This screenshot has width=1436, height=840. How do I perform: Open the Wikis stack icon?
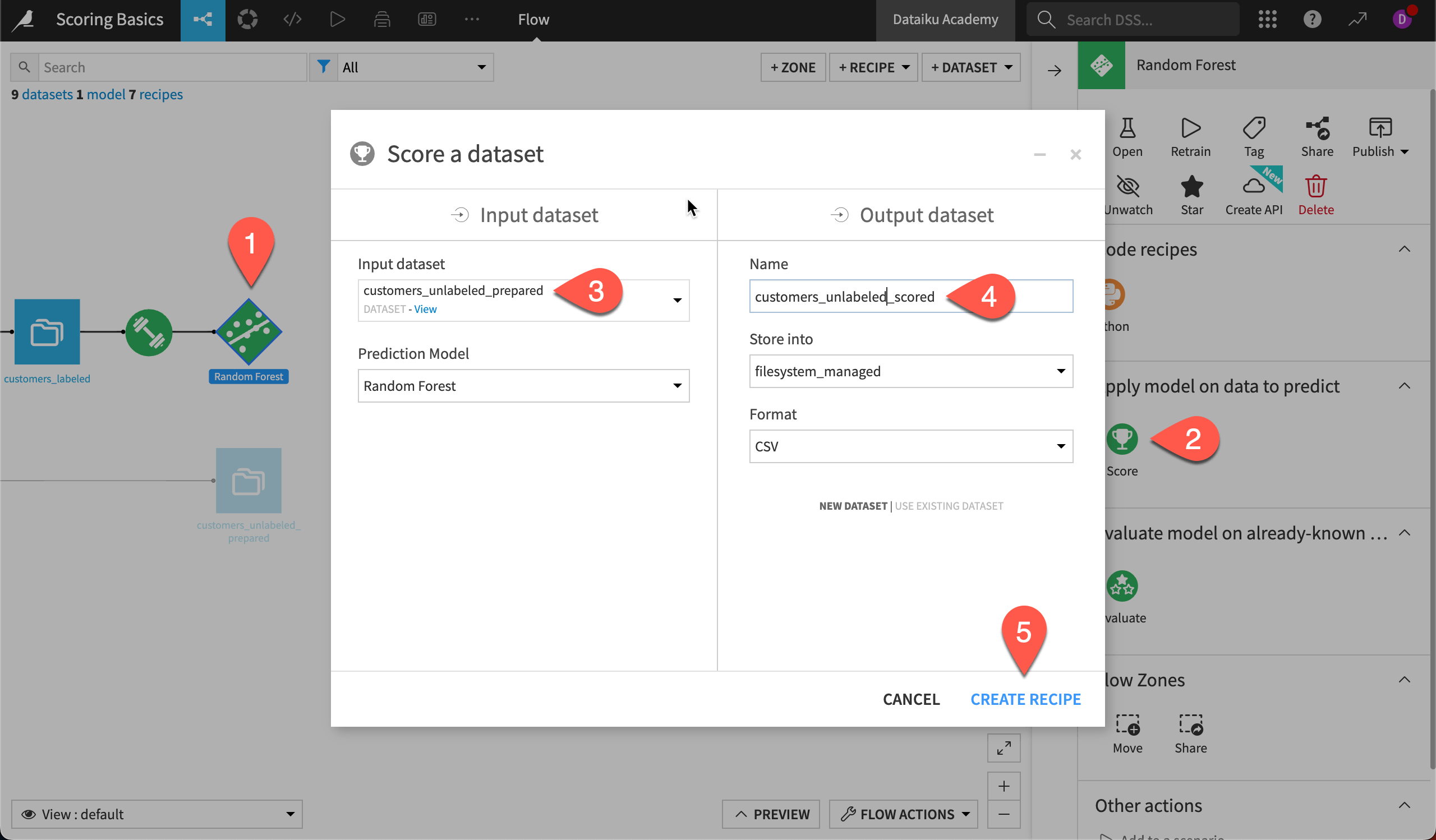click(383, 20)
